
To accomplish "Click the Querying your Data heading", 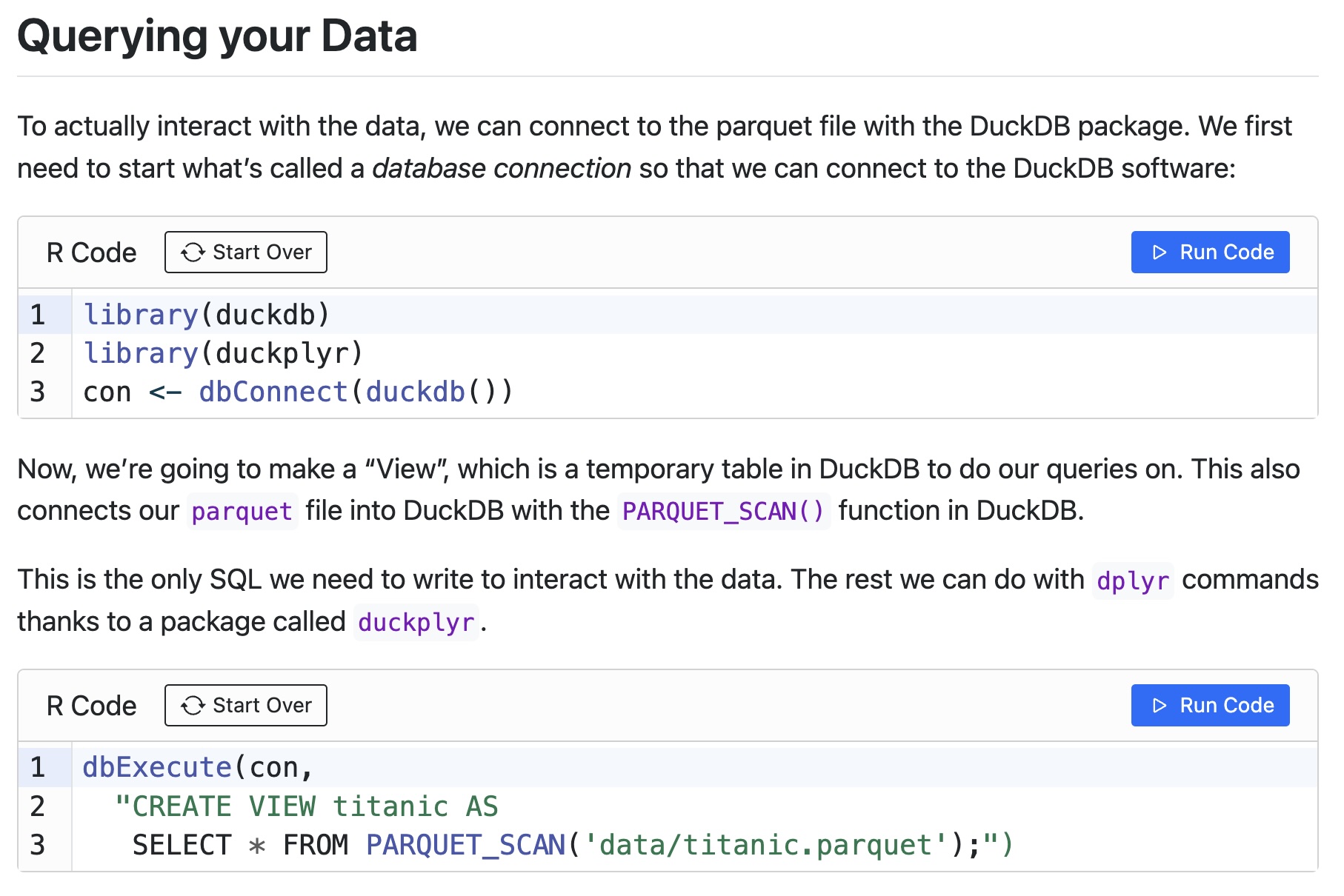I will coord(217,36).
